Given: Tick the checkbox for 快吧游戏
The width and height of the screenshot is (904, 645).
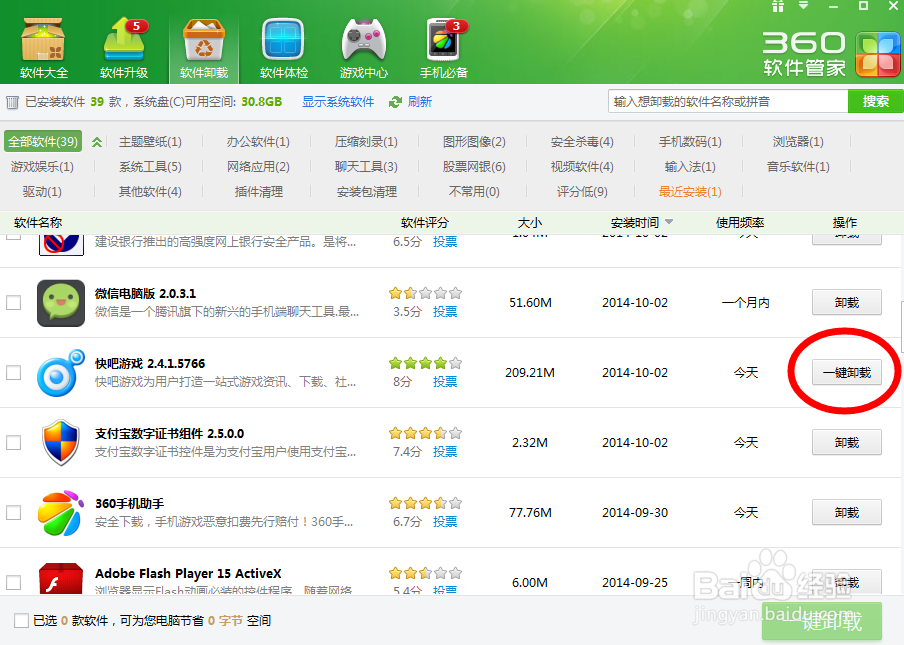Looking at the screenshot, I should point(13,372).
